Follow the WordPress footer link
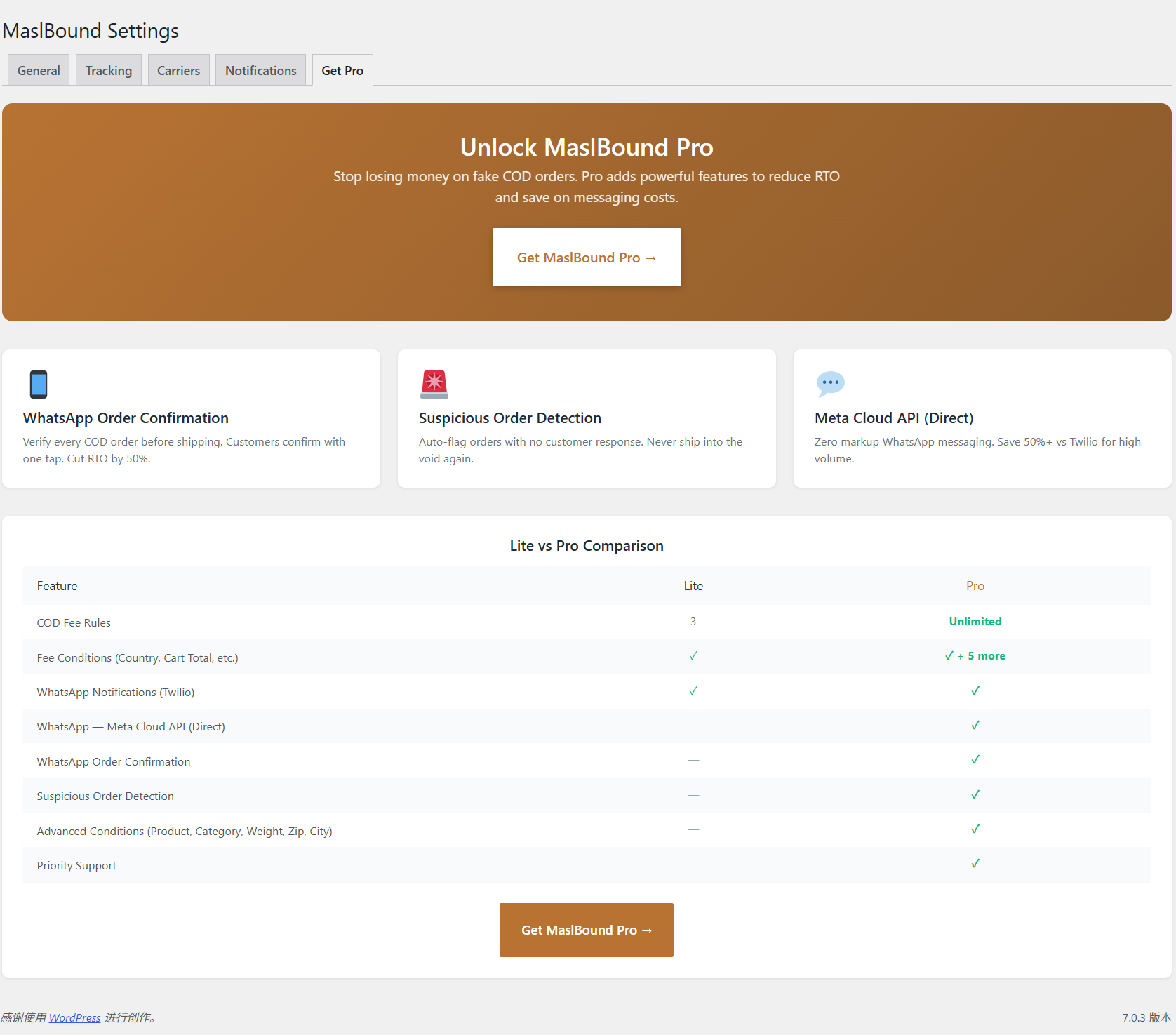This screenshot has height=1035, width=1176. (75, 1017)
